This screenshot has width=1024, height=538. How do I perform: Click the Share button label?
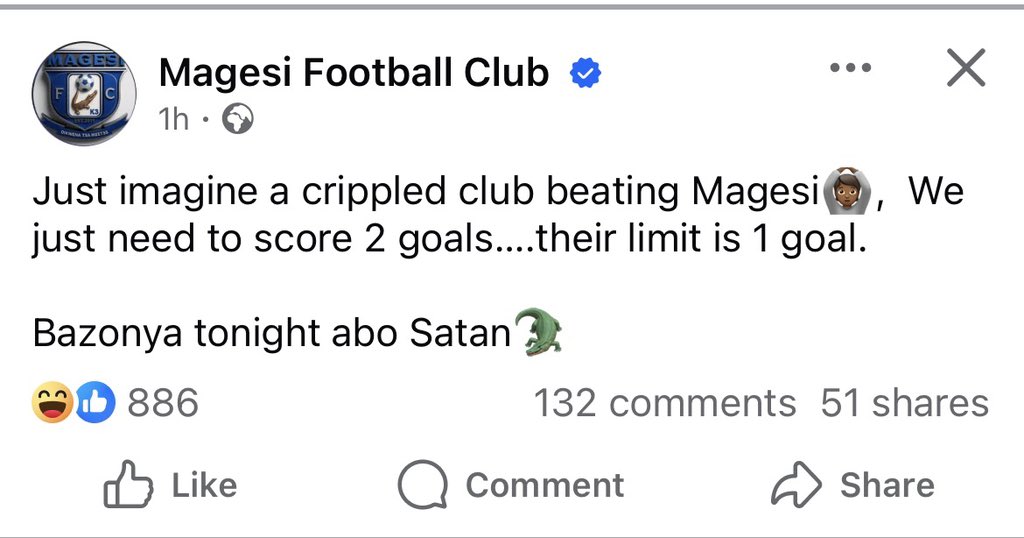click(887, 485)
